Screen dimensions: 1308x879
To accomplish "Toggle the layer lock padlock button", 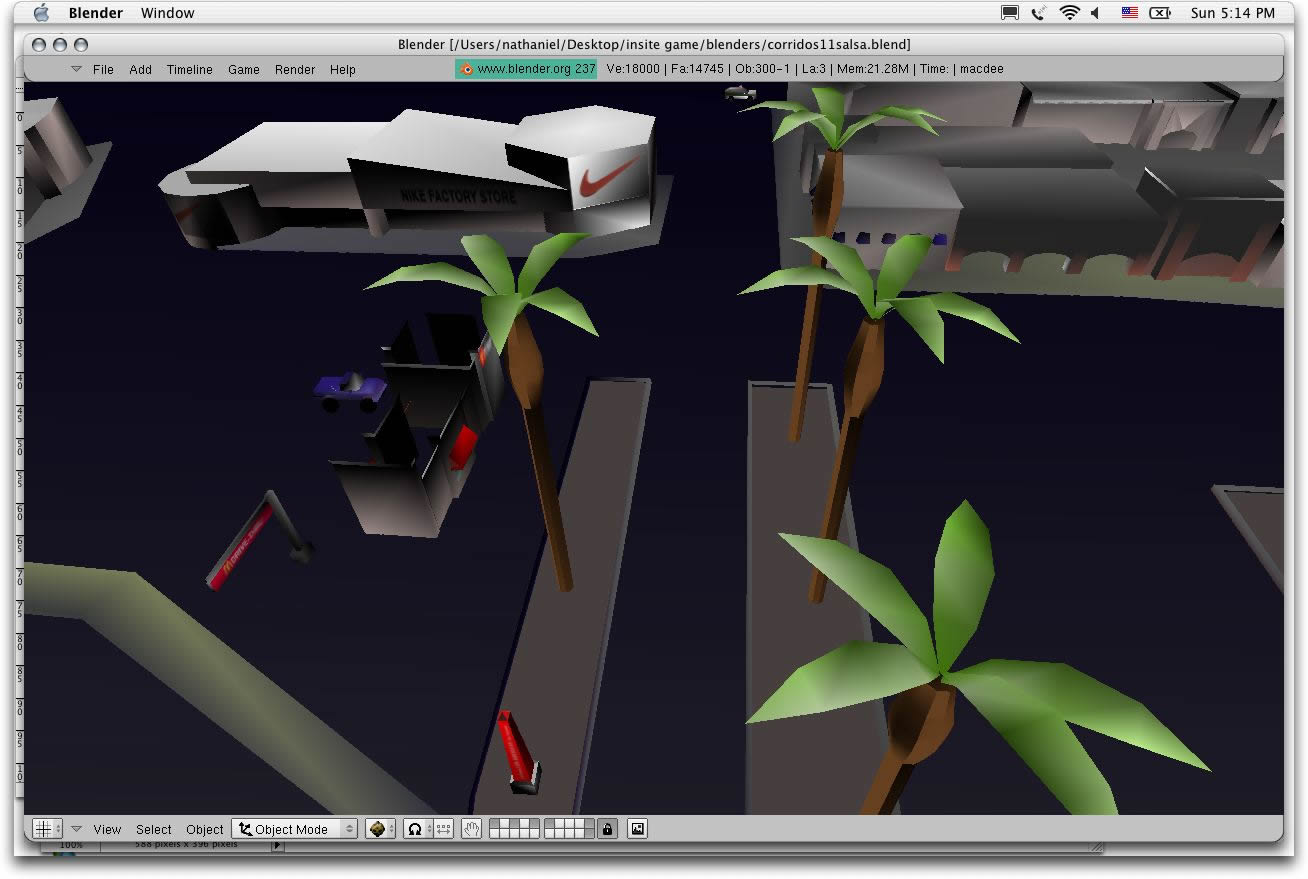I will point(607,829).
